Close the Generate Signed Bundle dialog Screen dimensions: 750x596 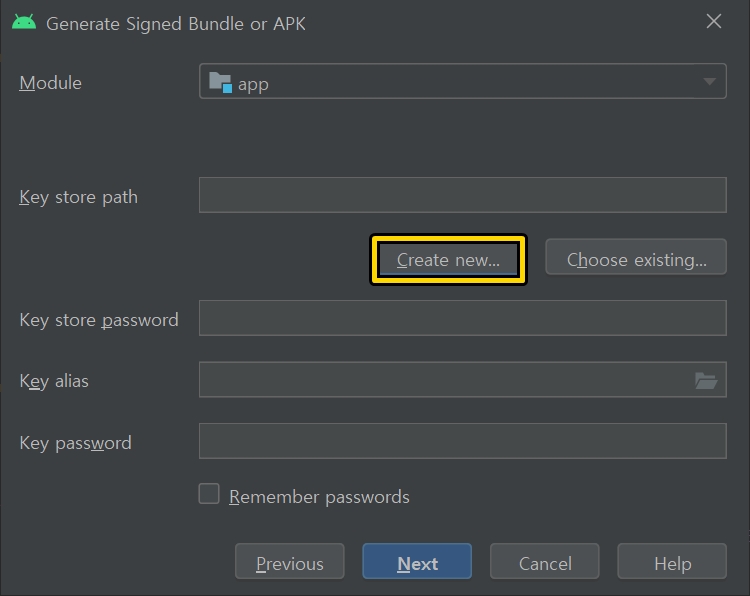[714, 21]
